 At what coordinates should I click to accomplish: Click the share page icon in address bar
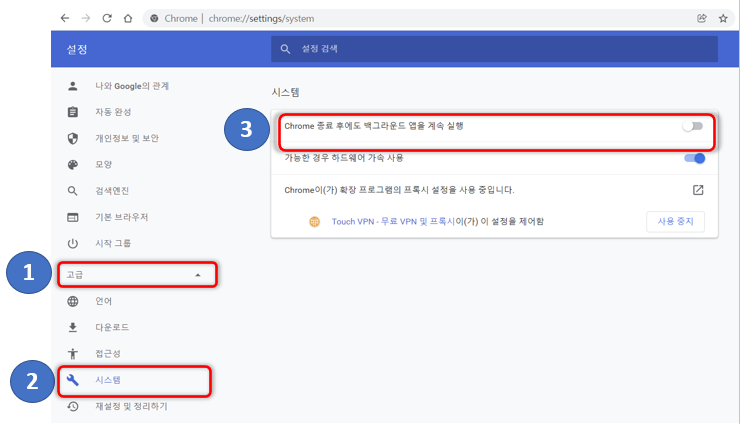702,18
